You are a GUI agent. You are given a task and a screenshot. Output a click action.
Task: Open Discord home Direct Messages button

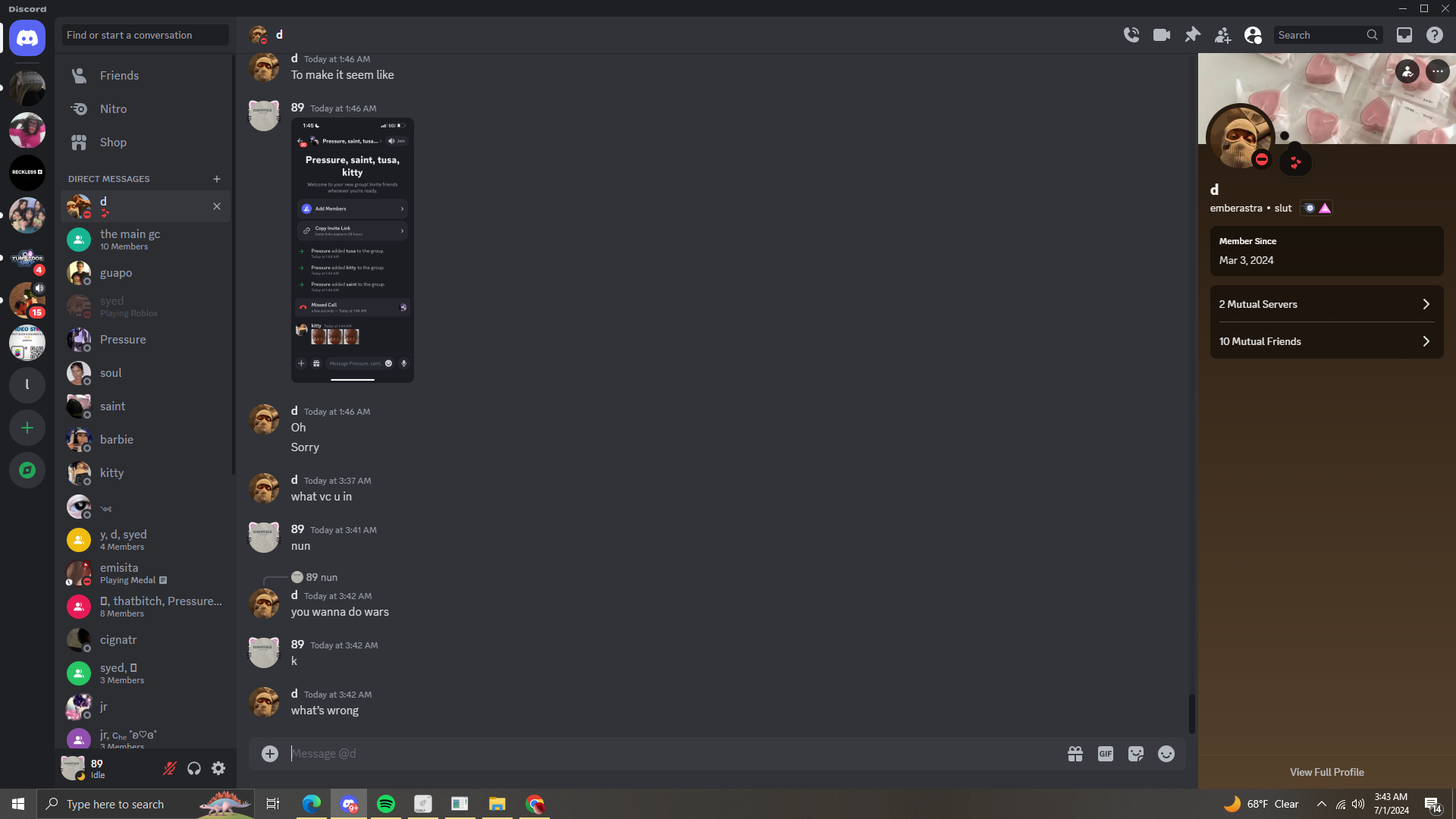coord(27,38)
